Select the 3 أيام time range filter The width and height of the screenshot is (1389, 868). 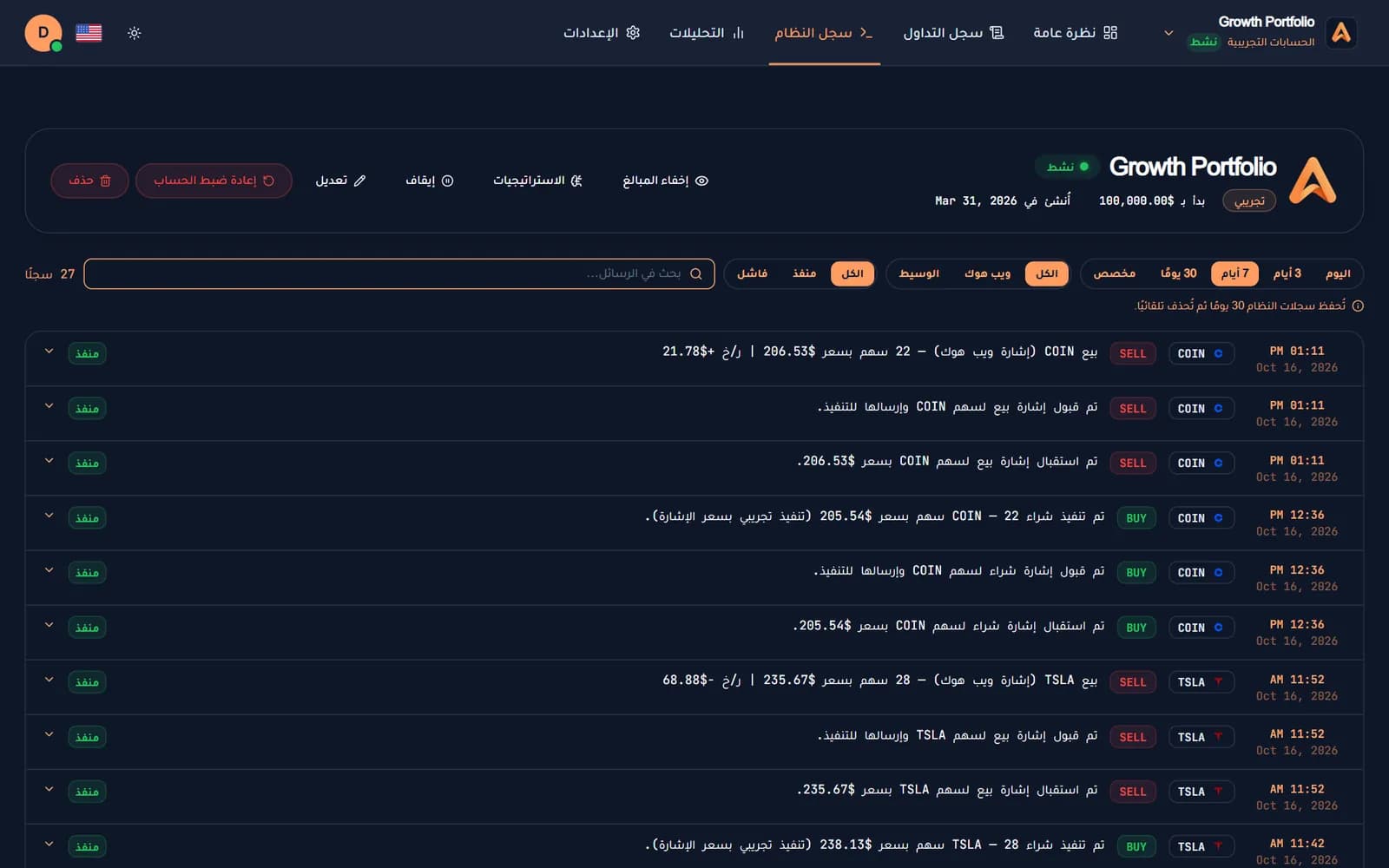point(1287,273)
